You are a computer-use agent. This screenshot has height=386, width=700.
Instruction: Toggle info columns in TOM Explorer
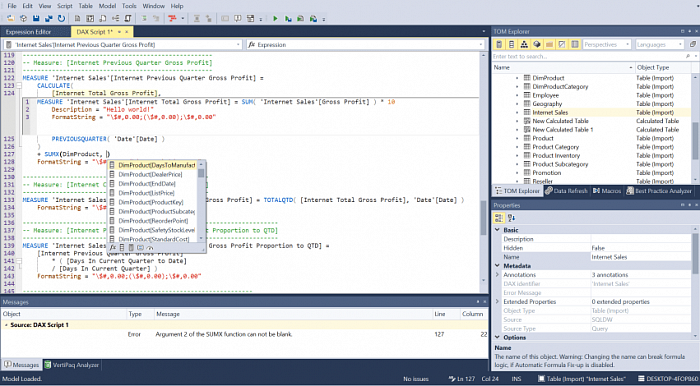575,44
